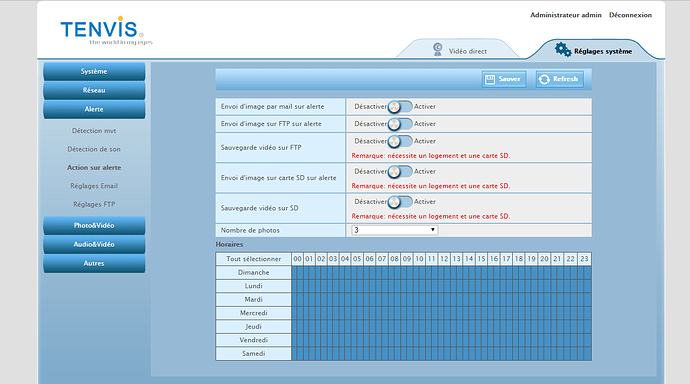This screenshot has height=384, width=690.
Task: Select hour column 12 in schedule header
Action: pyautogui.click(x=444, y=259)
